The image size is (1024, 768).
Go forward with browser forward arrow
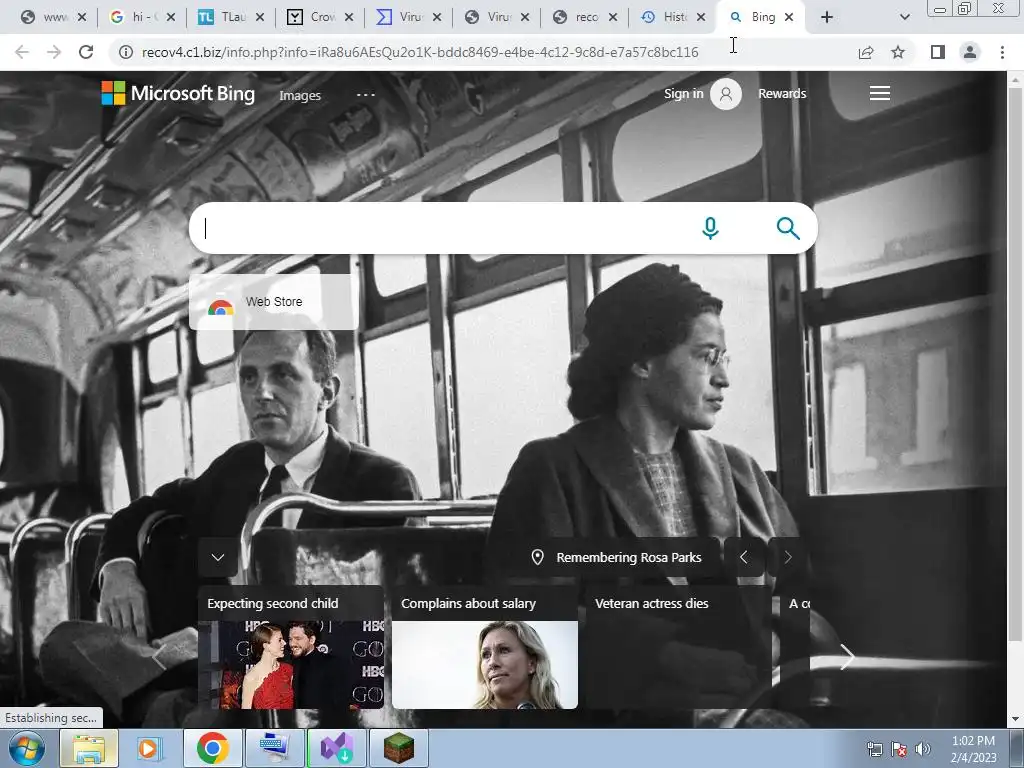pos(54,52)
